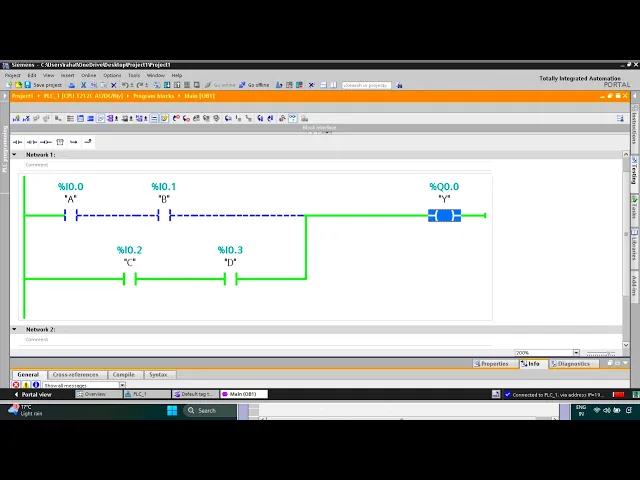The image size is (640, 480).
Task: Select contact D at %I0.3
Action: point(230,279)
